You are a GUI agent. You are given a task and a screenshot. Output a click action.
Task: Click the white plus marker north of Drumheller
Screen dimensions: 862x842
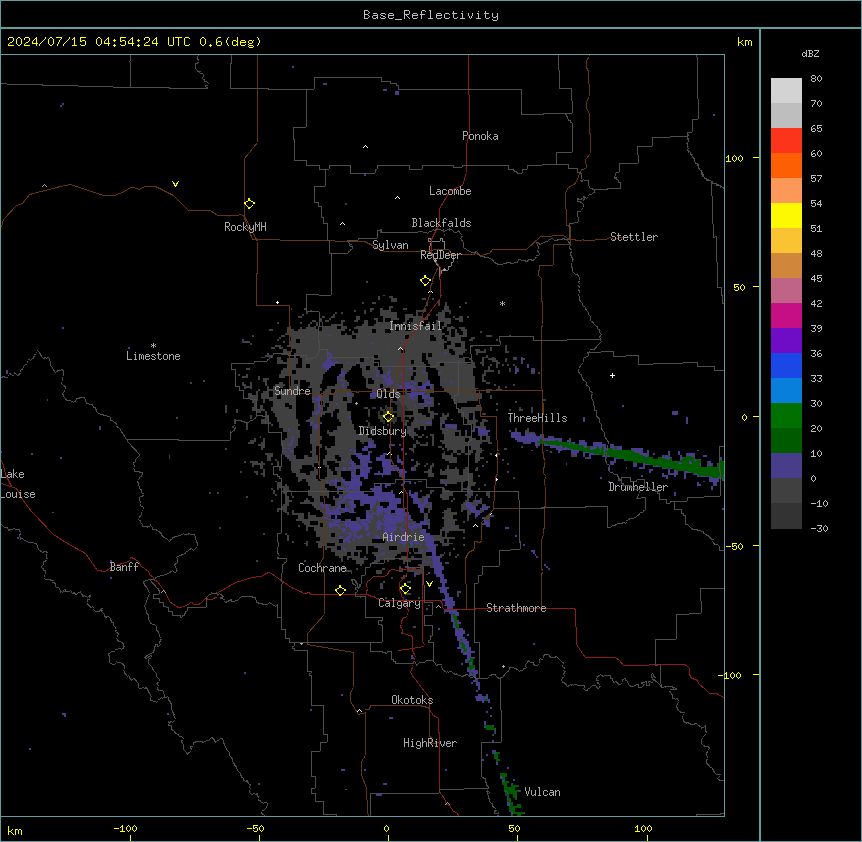point(612,375)
